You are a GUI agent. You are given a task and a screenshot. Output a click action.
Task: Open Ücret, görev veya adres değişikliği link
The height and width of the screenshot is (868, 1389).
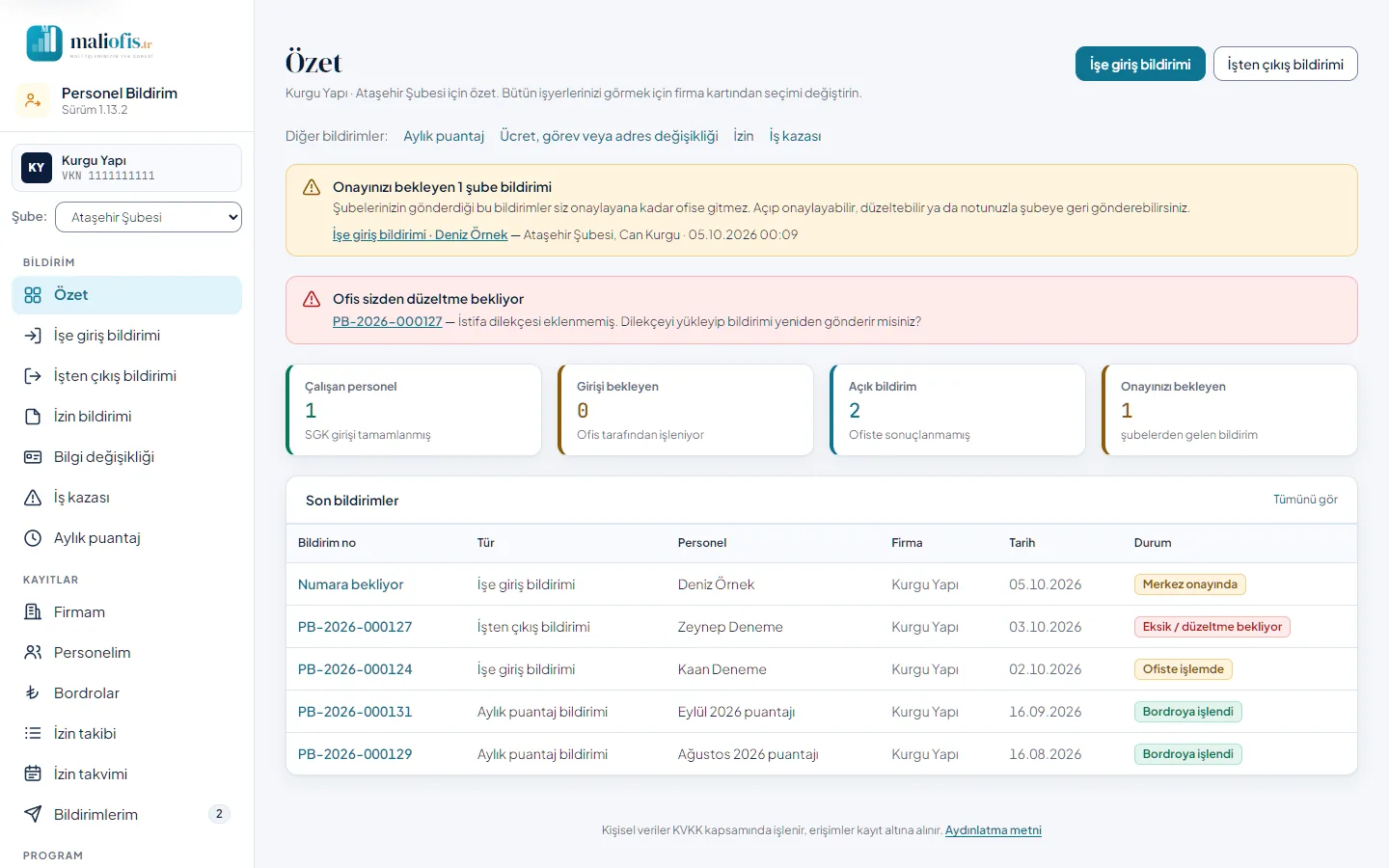[609, 136]
